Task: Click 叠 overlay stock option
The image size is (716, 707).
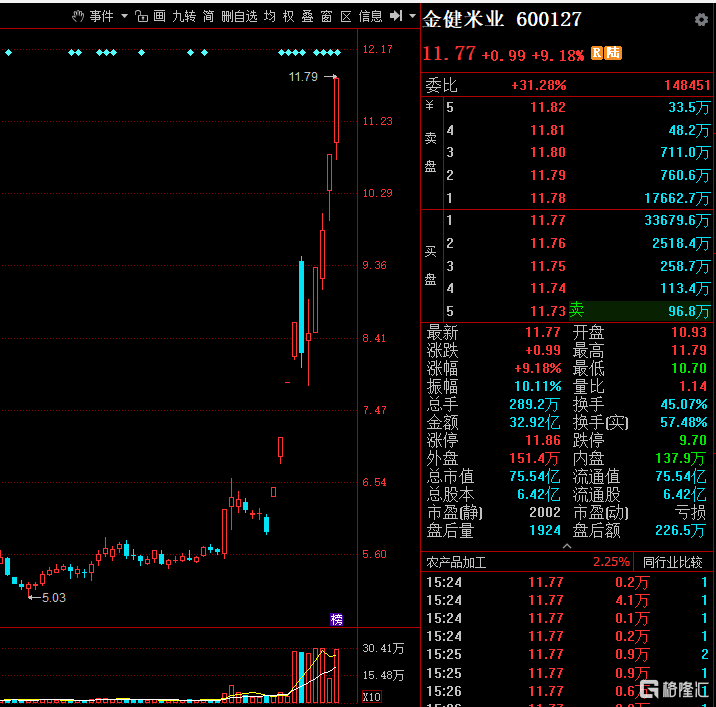Action: click(x=307, y=16)
